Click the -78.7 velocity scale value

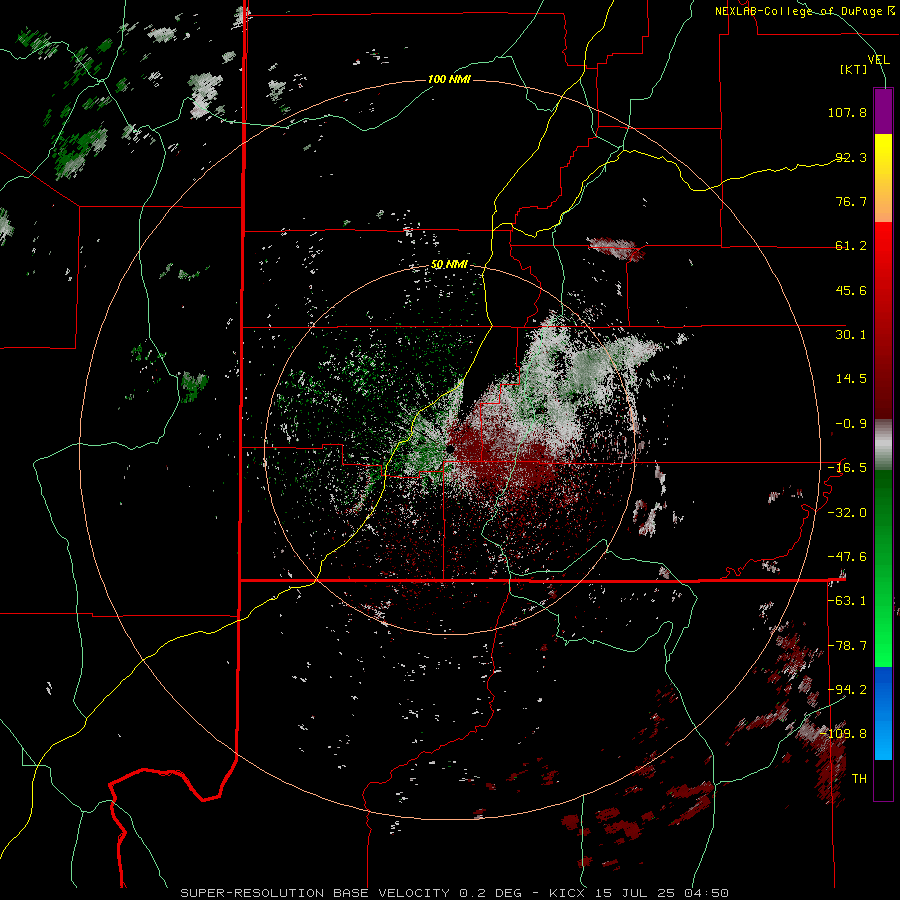point(847,646)
